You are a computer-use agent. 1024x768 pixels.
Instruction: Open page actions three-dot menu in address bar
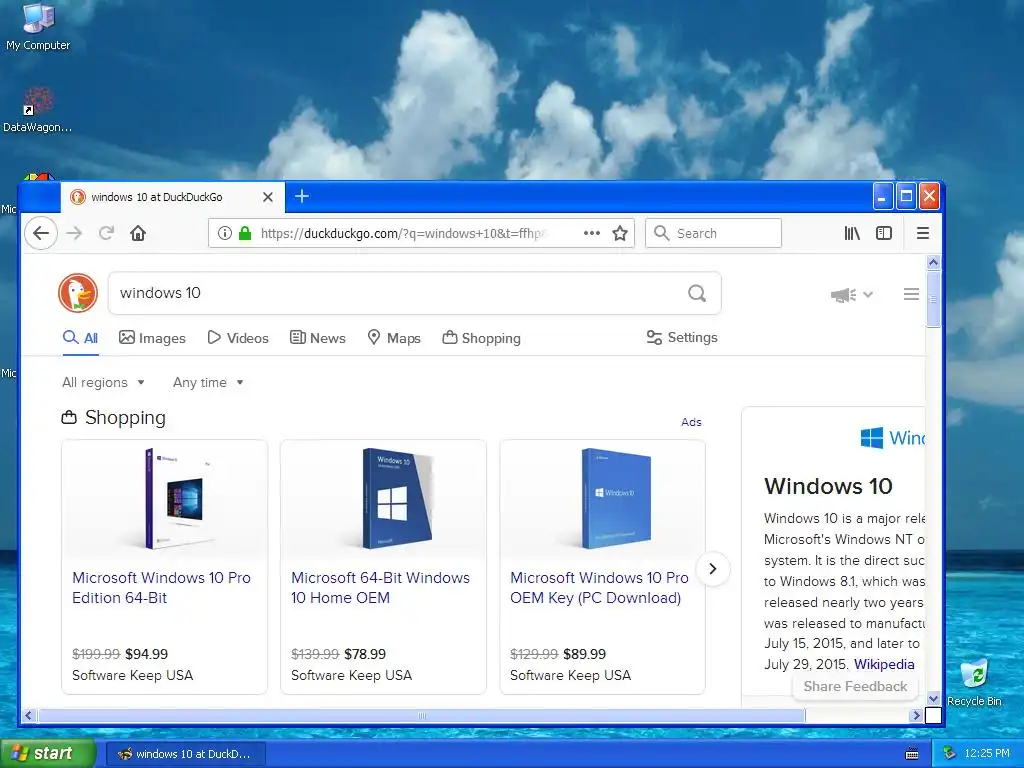tap(592, 233)
